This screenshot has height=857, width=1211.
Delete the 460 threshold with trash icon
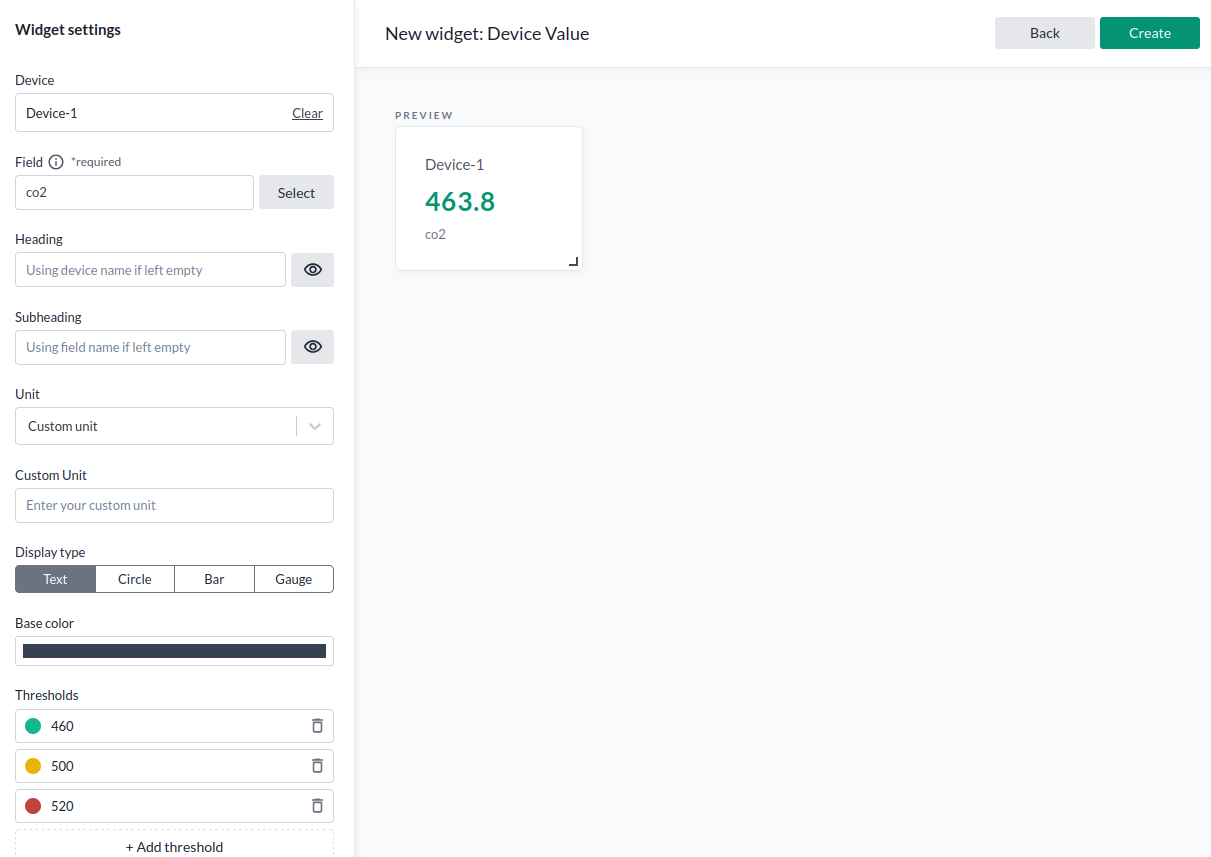317,725
